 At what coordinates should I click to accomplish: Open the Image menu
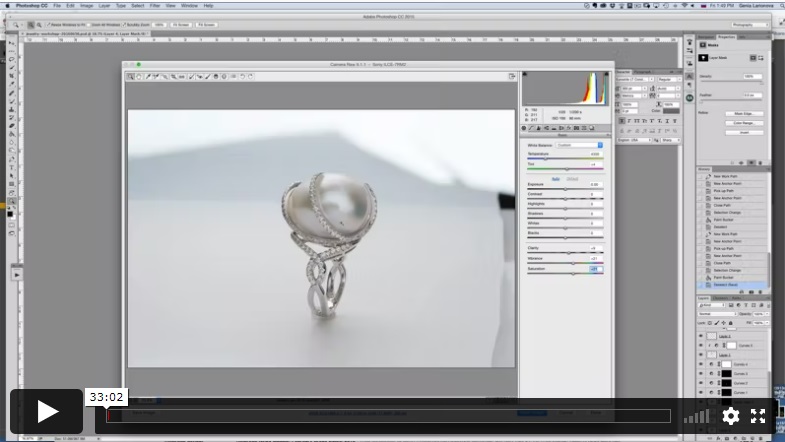pyautogui.click(x=87, y=6)
